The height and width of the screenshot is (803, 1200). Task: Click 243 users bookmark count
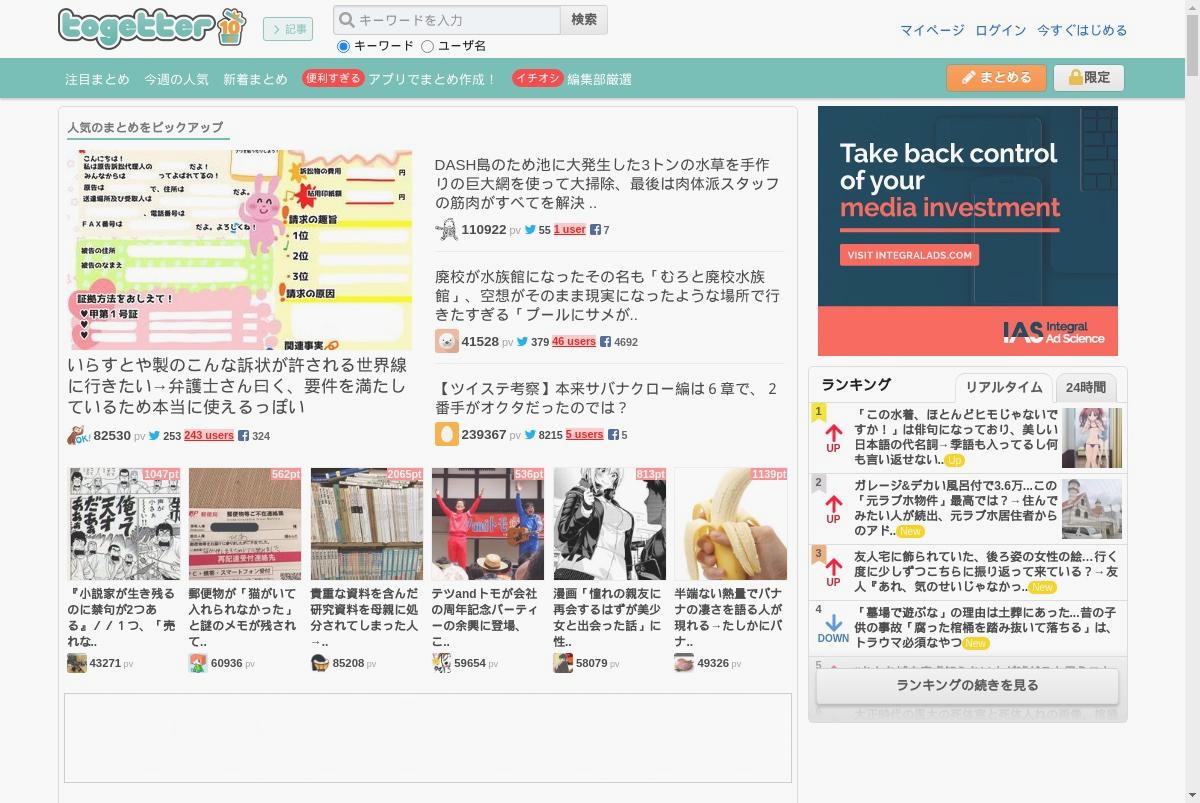(209, 436)
